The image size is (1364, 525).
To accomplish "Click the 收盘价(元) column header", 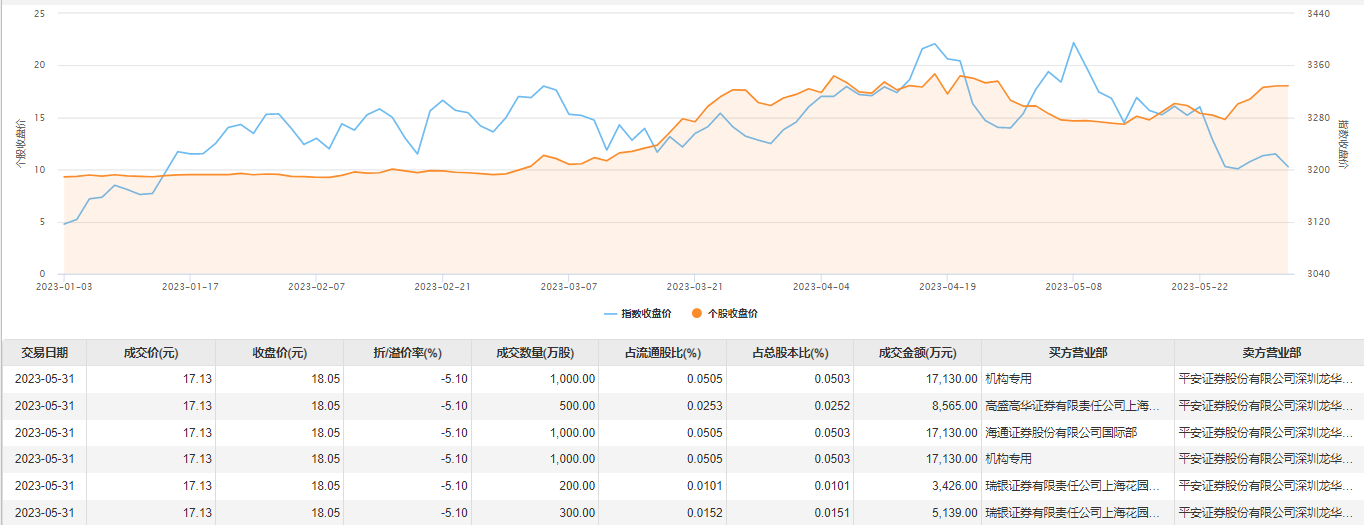I will tap(279, 353).
